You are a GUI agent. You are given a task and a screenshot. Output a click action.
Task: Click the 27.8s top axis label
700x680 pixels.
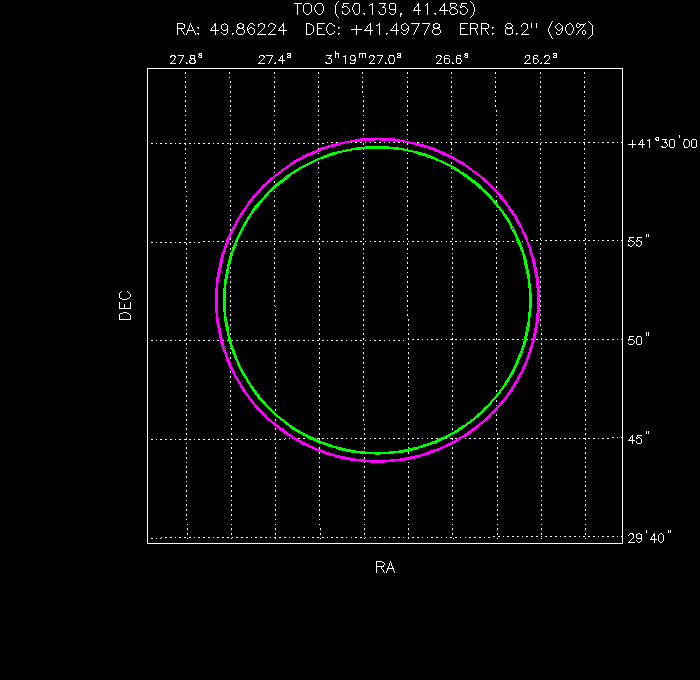click(186, 59)
